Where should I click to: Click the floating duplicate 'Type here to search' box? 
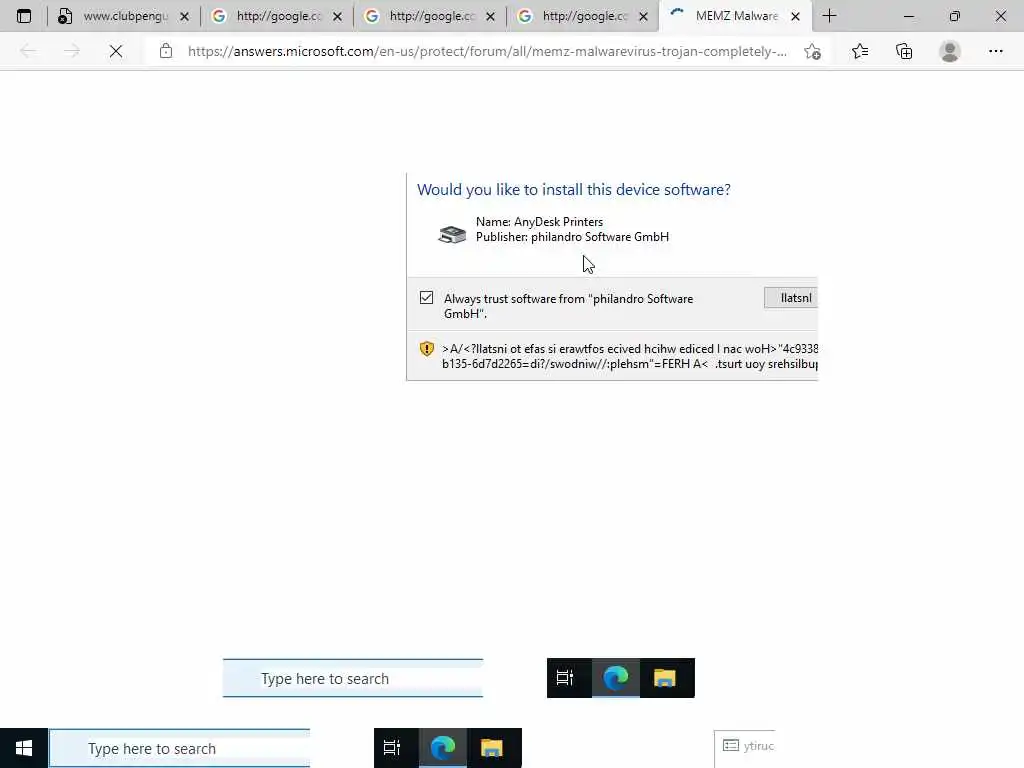pyautogui.click(x=353, y=678)
